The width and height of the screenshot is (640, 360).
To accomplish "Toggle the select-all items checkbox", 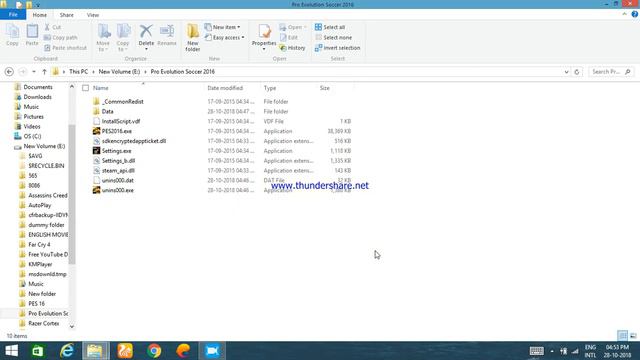I will tap(85, 88).
